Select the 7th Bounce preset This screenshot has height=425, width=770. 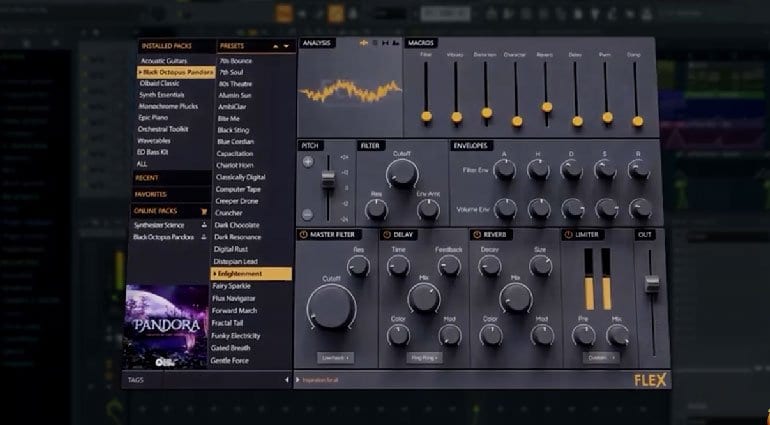pos(236,61)
